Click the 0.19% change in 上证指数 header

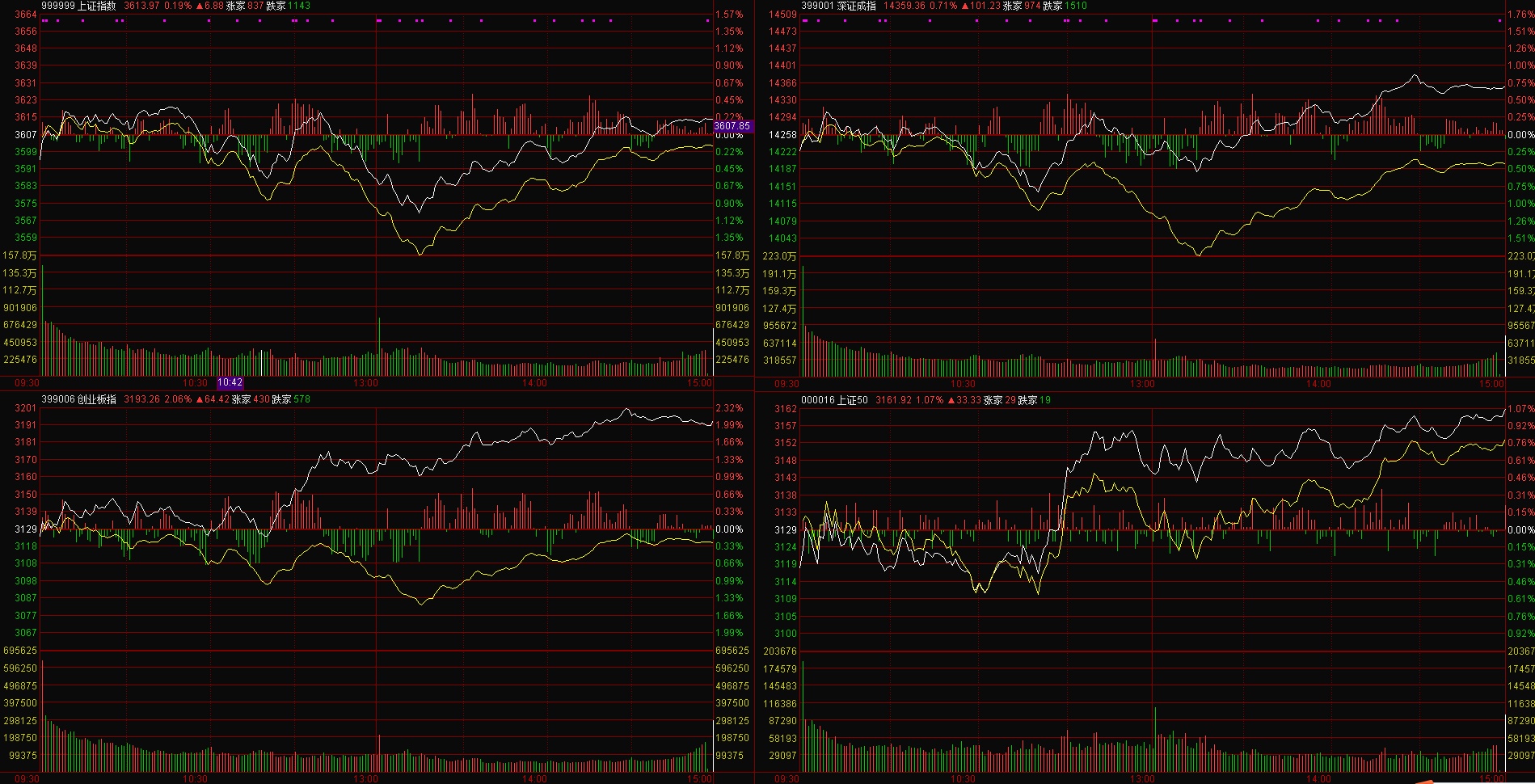click(x=178, y=6)
